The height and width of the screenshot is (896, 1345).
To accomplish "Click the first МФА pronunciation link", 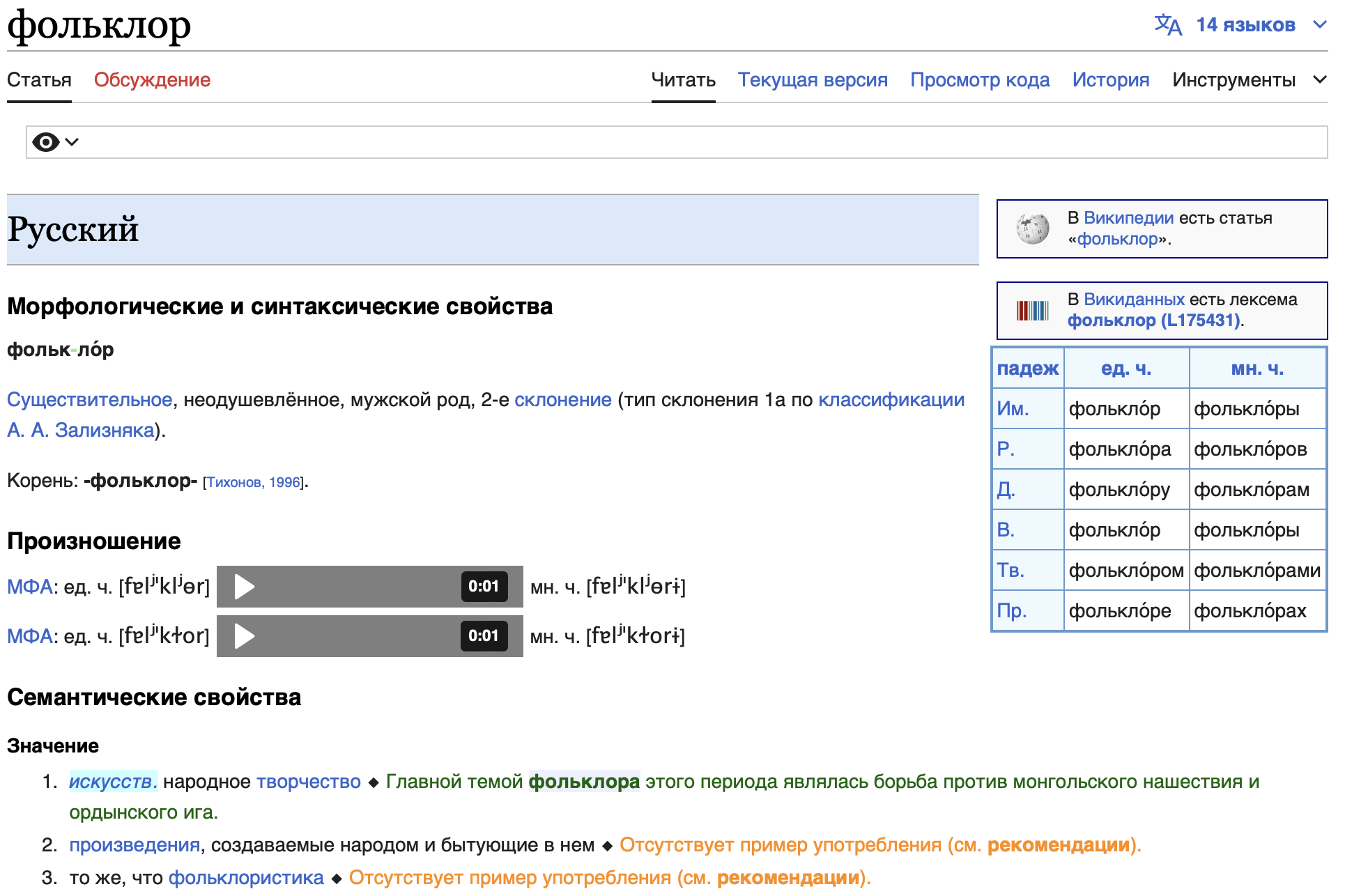I will [29, 587].
